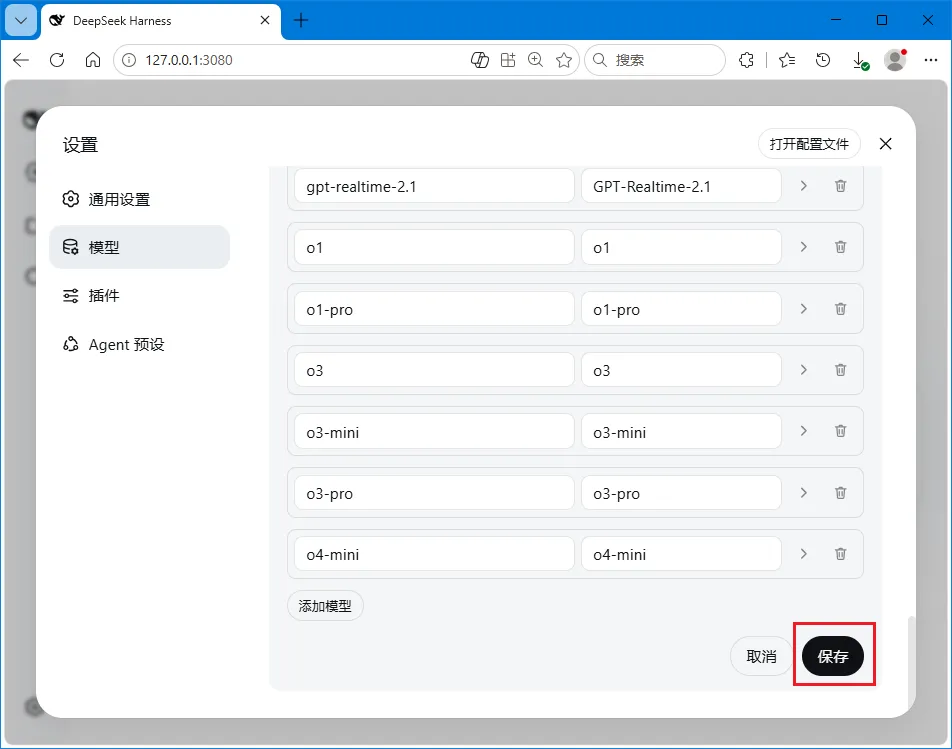952x749 pixels.
Task: Delete the o1-pro model row
Action: click(x=840, y=309)
